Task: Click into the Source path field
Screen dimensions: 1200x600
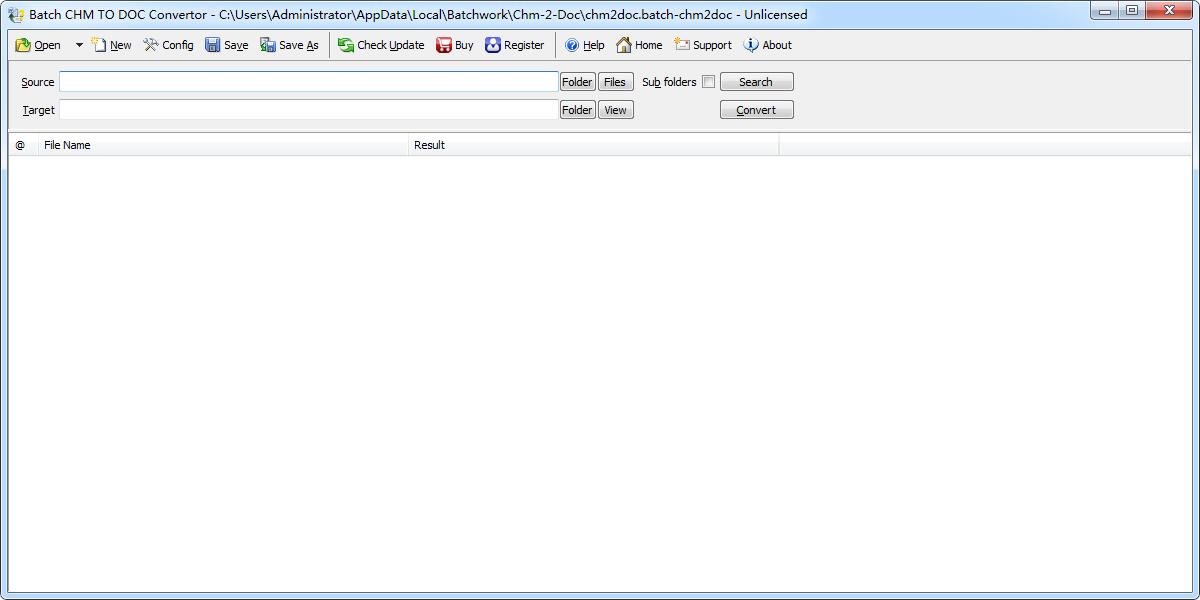Action: coord(309,82)
